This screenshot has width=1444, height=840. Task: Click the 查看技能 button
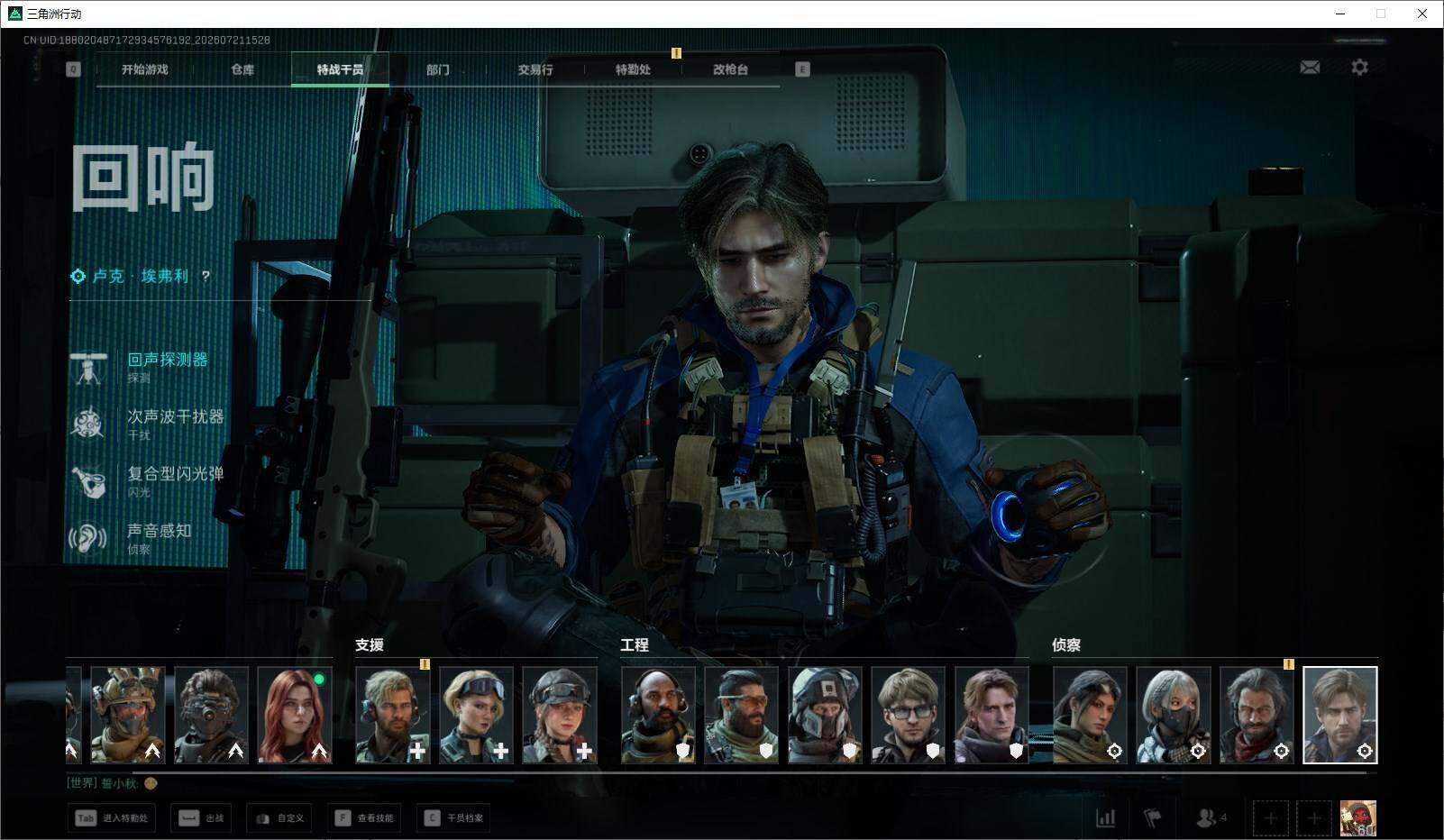pyautogui.click(x=365, y=818)
